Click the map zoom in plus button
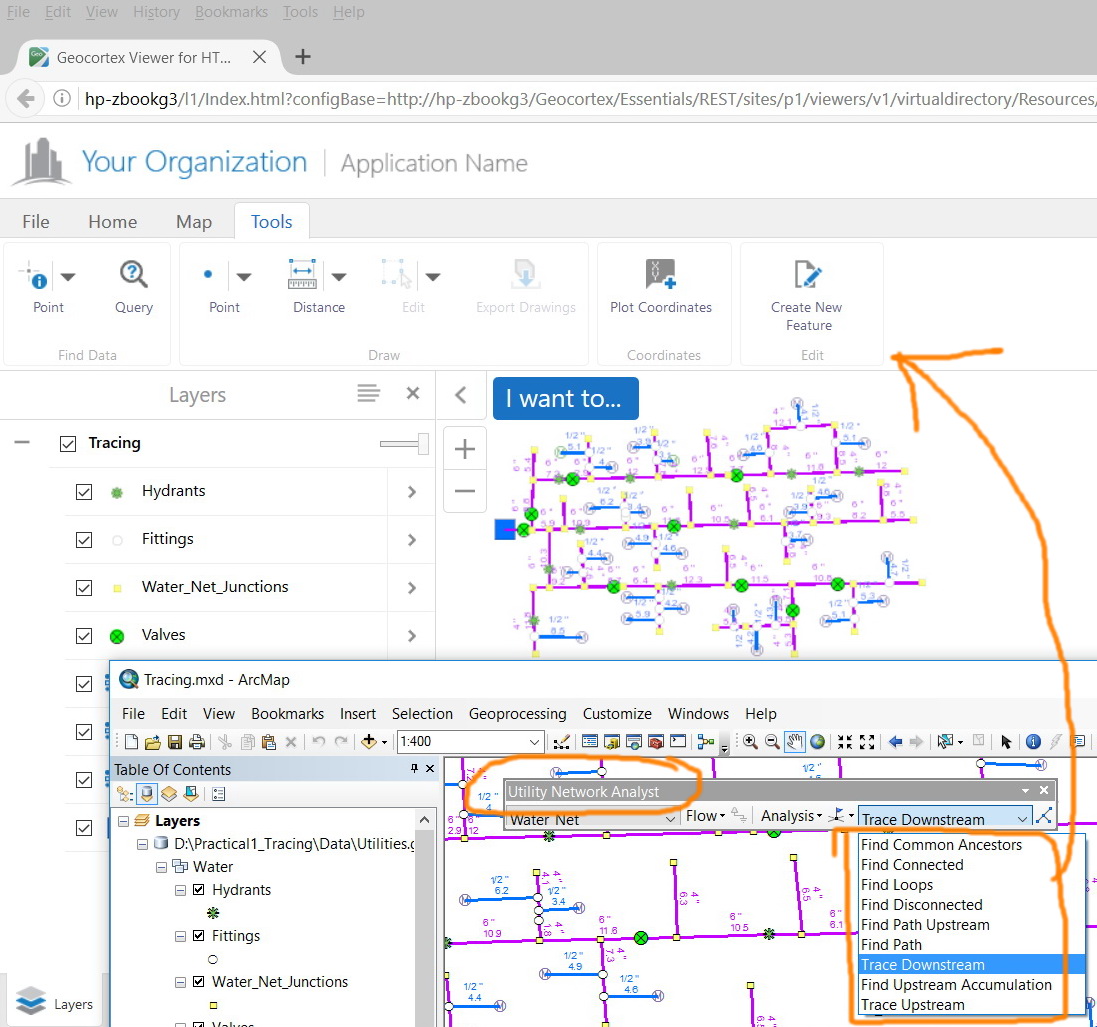 coord(465,448)
